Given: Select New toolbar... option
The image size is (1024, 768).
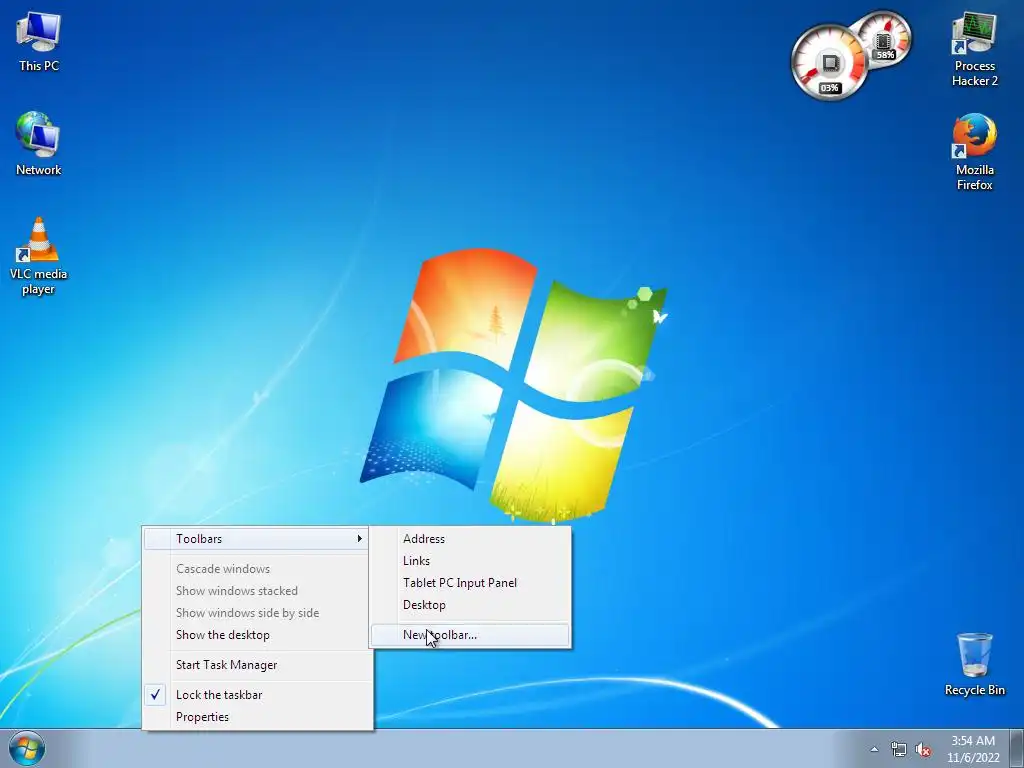Looking at the screenshot, I should tap(470, 635).
